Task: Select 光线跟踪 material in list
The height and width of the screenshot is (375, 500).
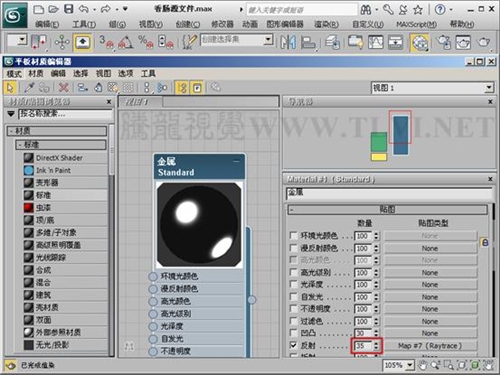Action: (x=65, y=257)
